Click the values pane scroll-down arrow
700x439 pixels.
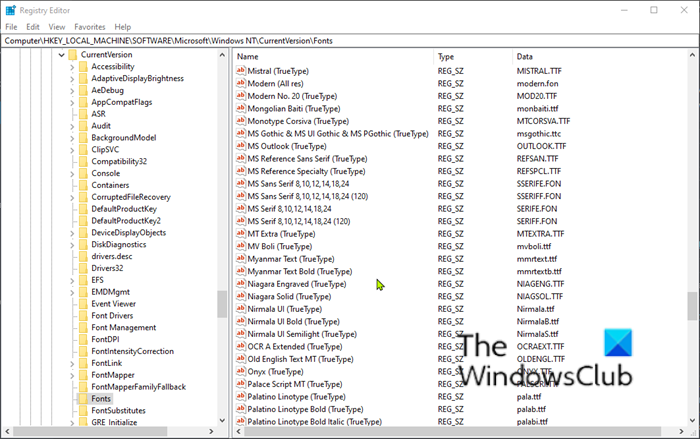(692, 420)
